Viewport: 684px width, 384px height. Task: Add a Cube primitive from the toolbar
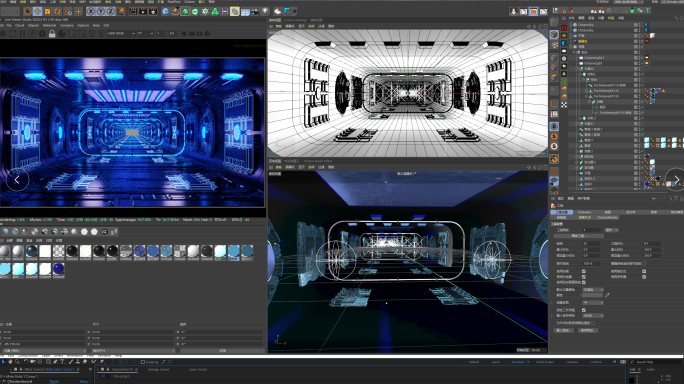coord(165,12)
